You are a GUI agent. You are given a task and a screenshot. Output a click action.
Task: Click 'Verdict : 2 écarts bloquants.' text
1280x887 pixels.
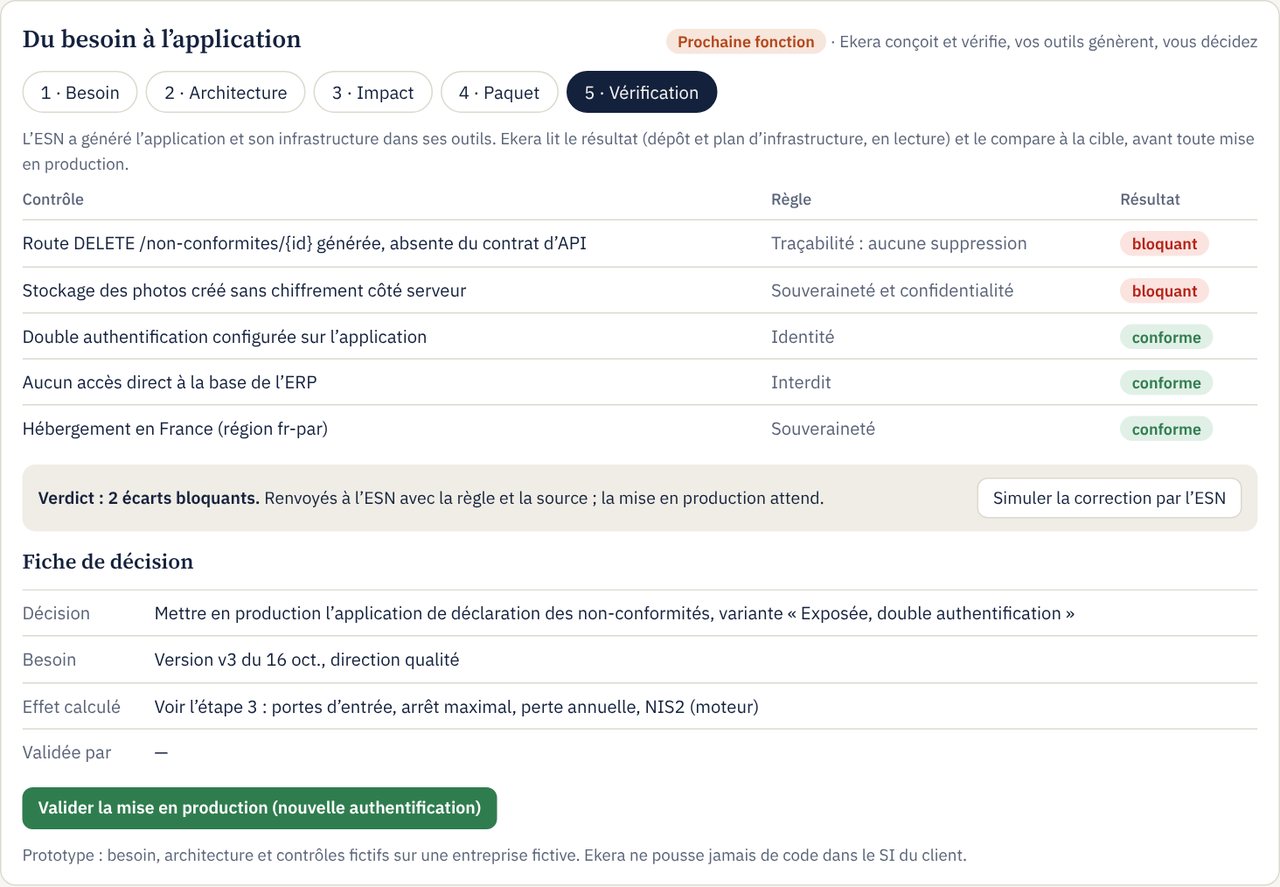pyautogui.click(x=149, y=498)
